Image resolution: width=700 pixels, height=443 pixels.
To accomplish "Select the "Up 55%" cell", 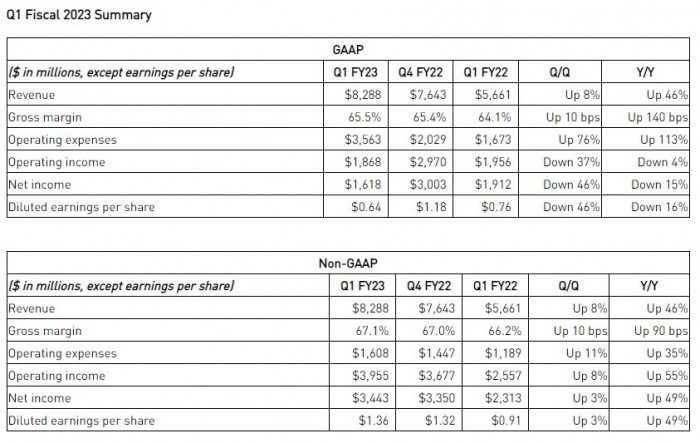I will tap(668, 376).
